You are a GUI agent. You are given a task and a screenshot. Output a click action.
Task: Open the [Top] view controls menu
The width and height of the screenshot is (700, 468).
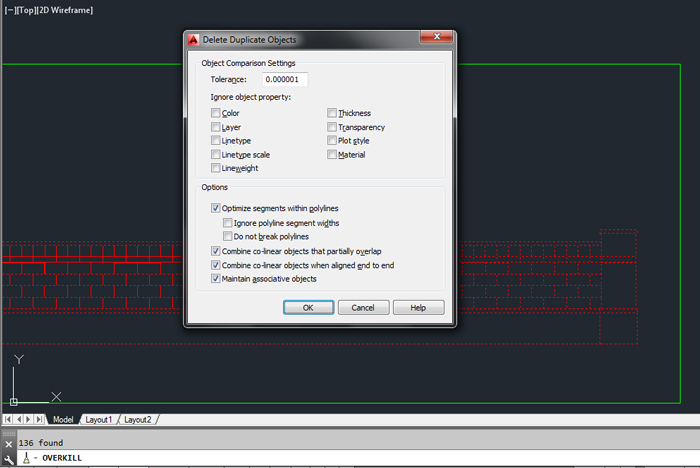tap(26, 10)
